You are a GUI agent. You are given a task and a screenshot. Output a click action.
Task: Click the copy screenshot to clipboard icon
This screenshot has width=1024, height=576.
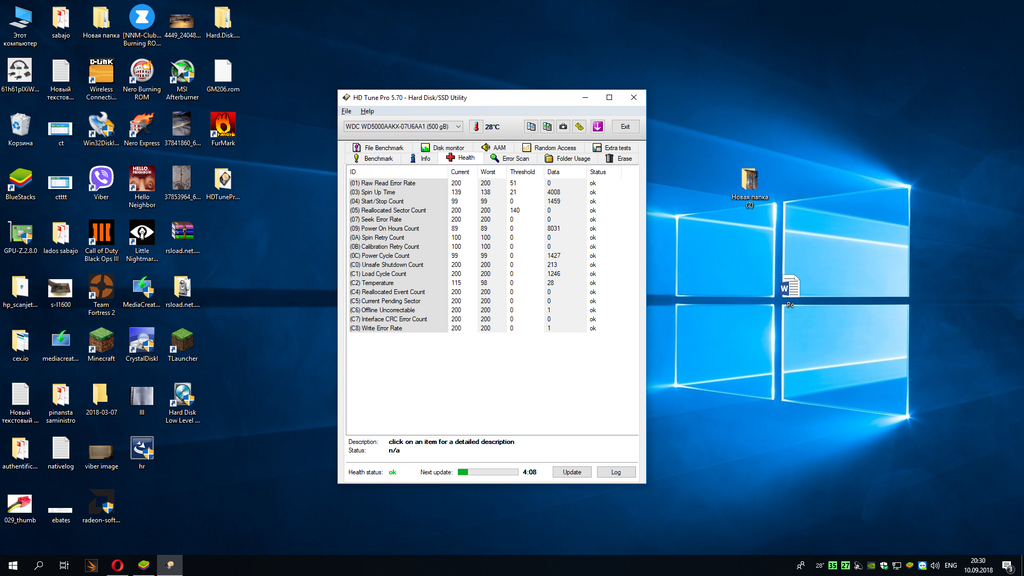(547, 127)
